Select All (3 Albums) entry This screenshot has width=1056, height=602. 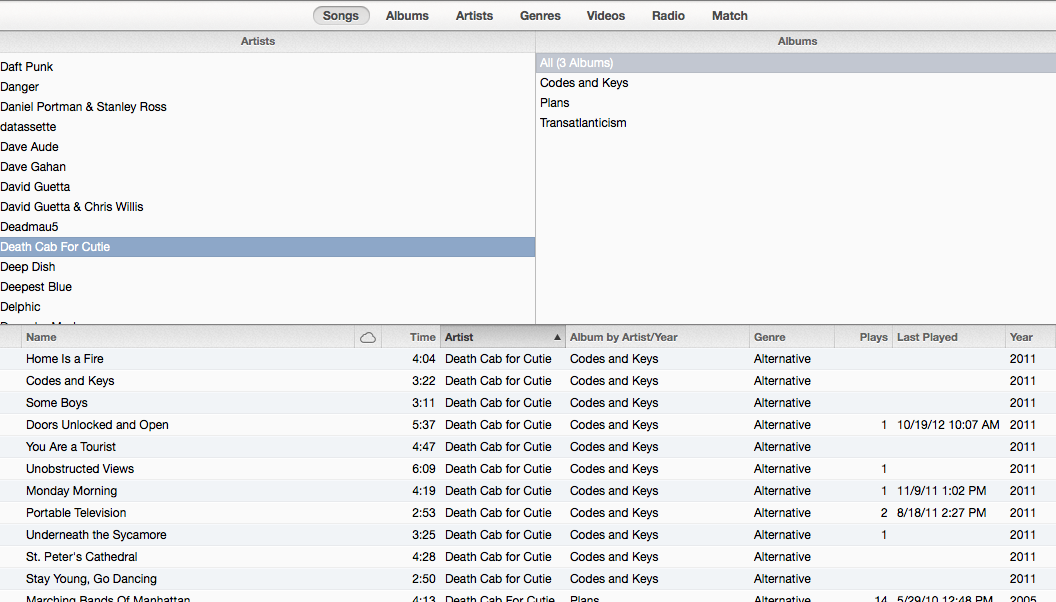click(x=796, y=63)
